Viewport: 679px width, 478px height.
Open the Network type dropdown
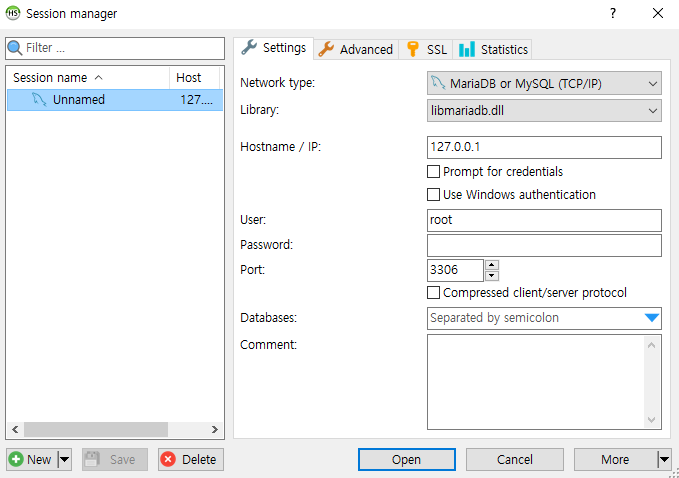click(x=544, y=83)
